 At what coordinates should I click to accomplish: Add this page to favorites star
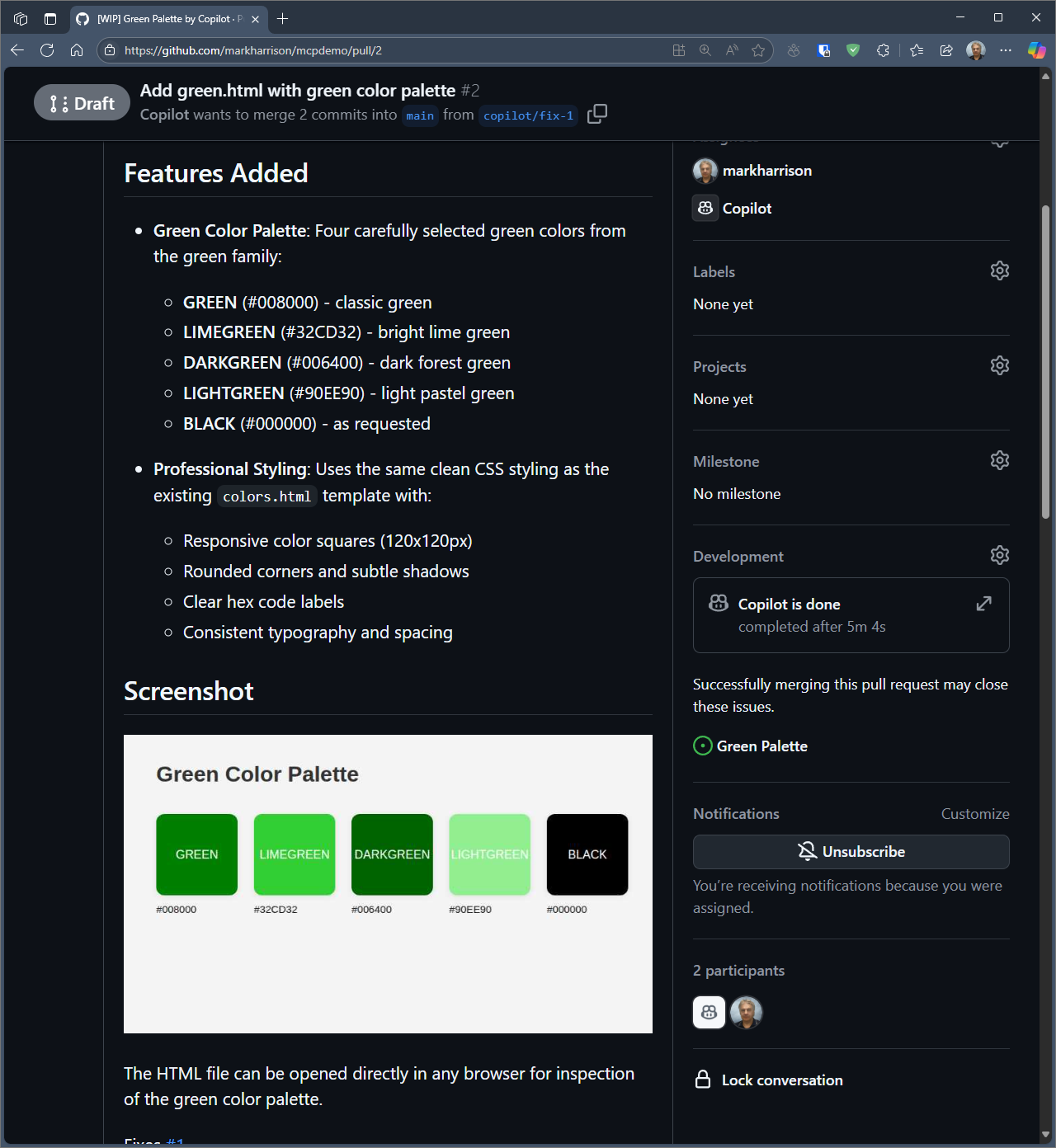click(x=758, y=50)
